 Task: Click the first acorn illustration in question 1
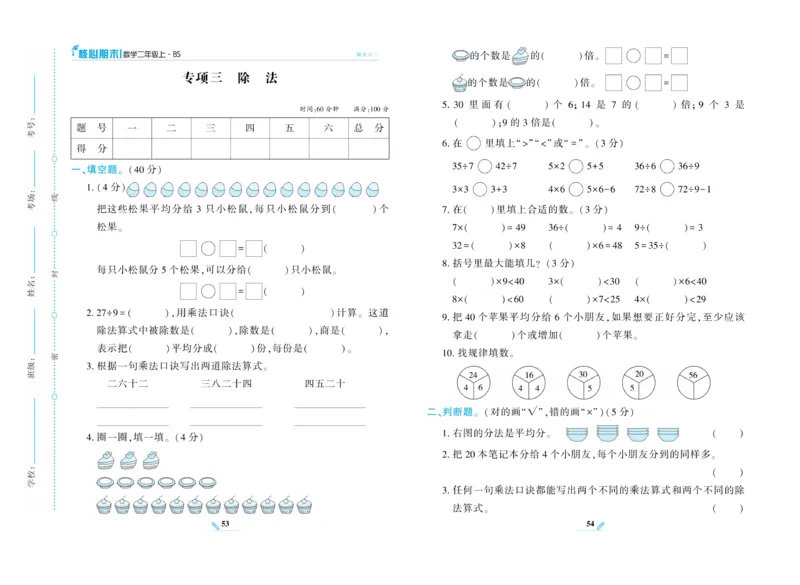(134, 188)
